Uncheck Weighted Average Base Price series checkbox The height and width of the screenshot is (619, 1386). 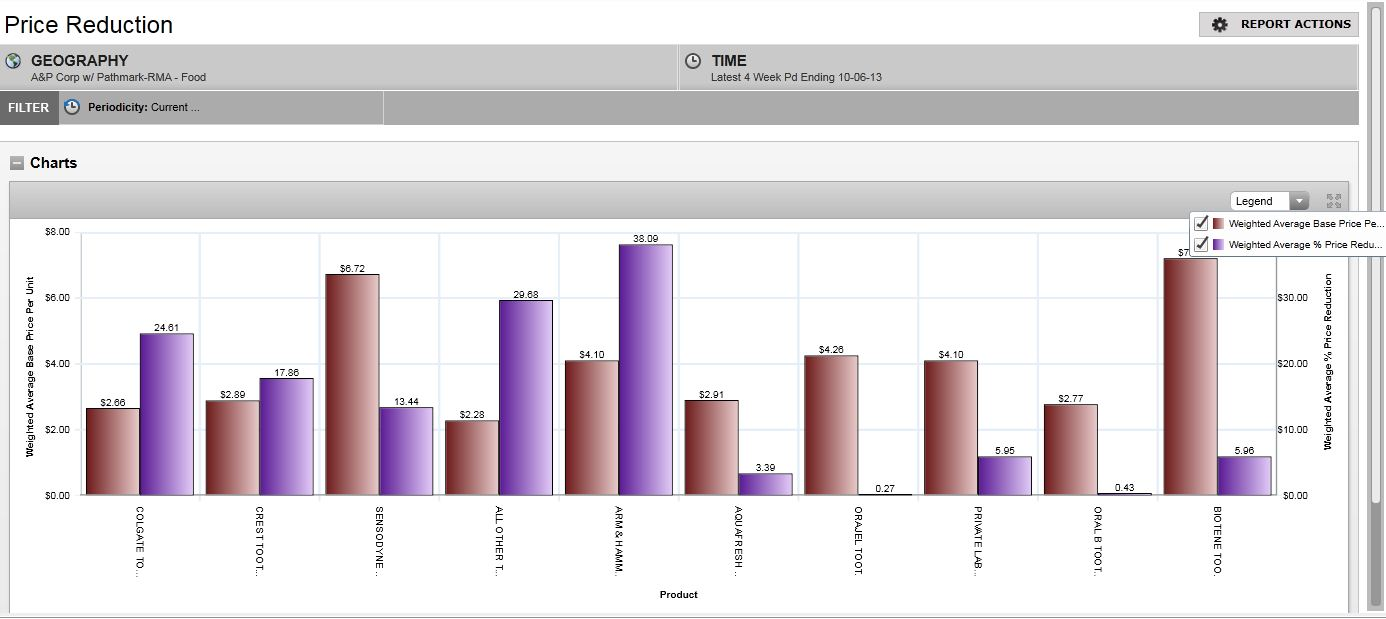(1201, 224)
